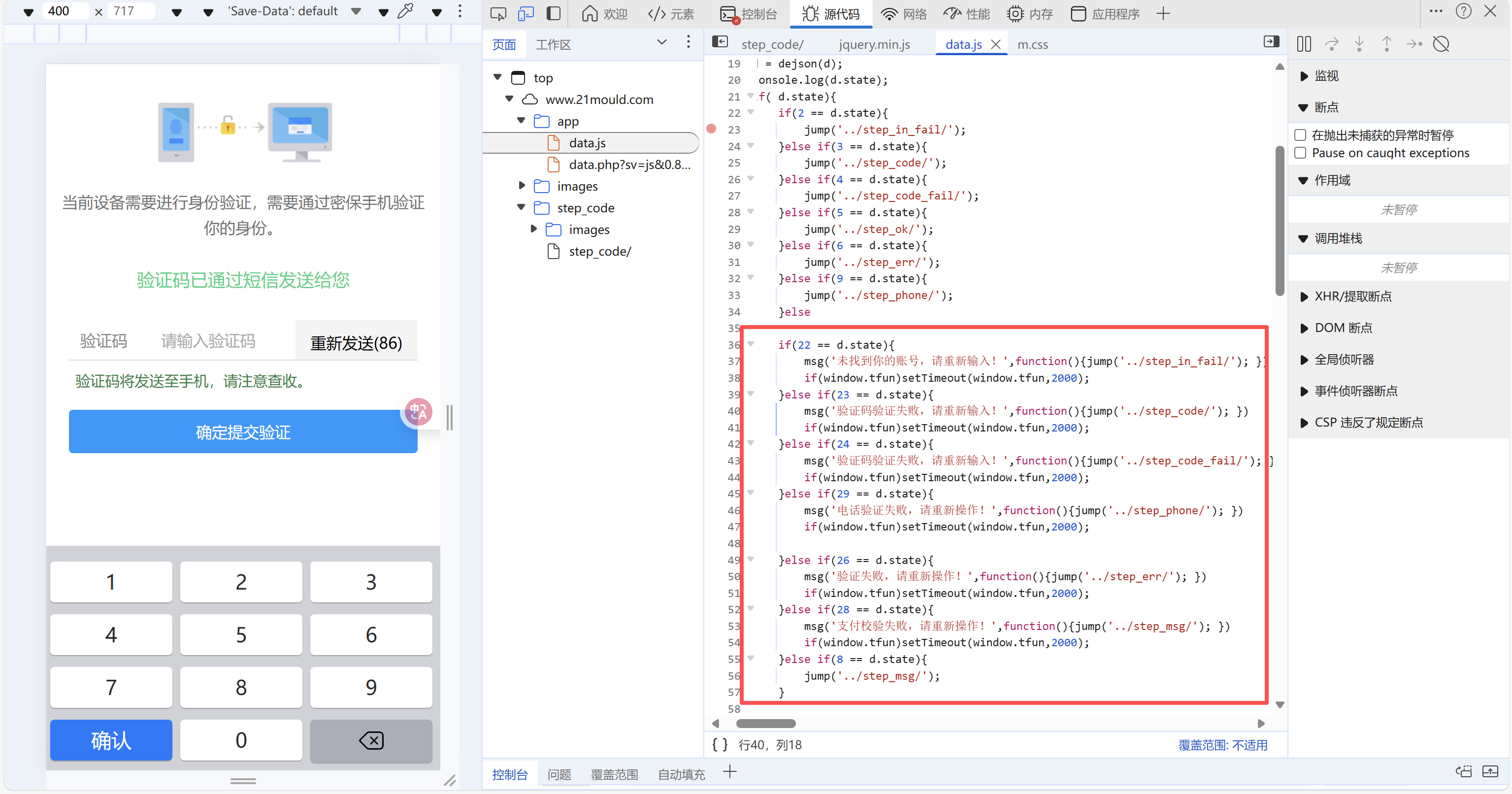Click the backspace key on keypad
The width and height of the screenshot is (1512, 794).
coord(371,741)
